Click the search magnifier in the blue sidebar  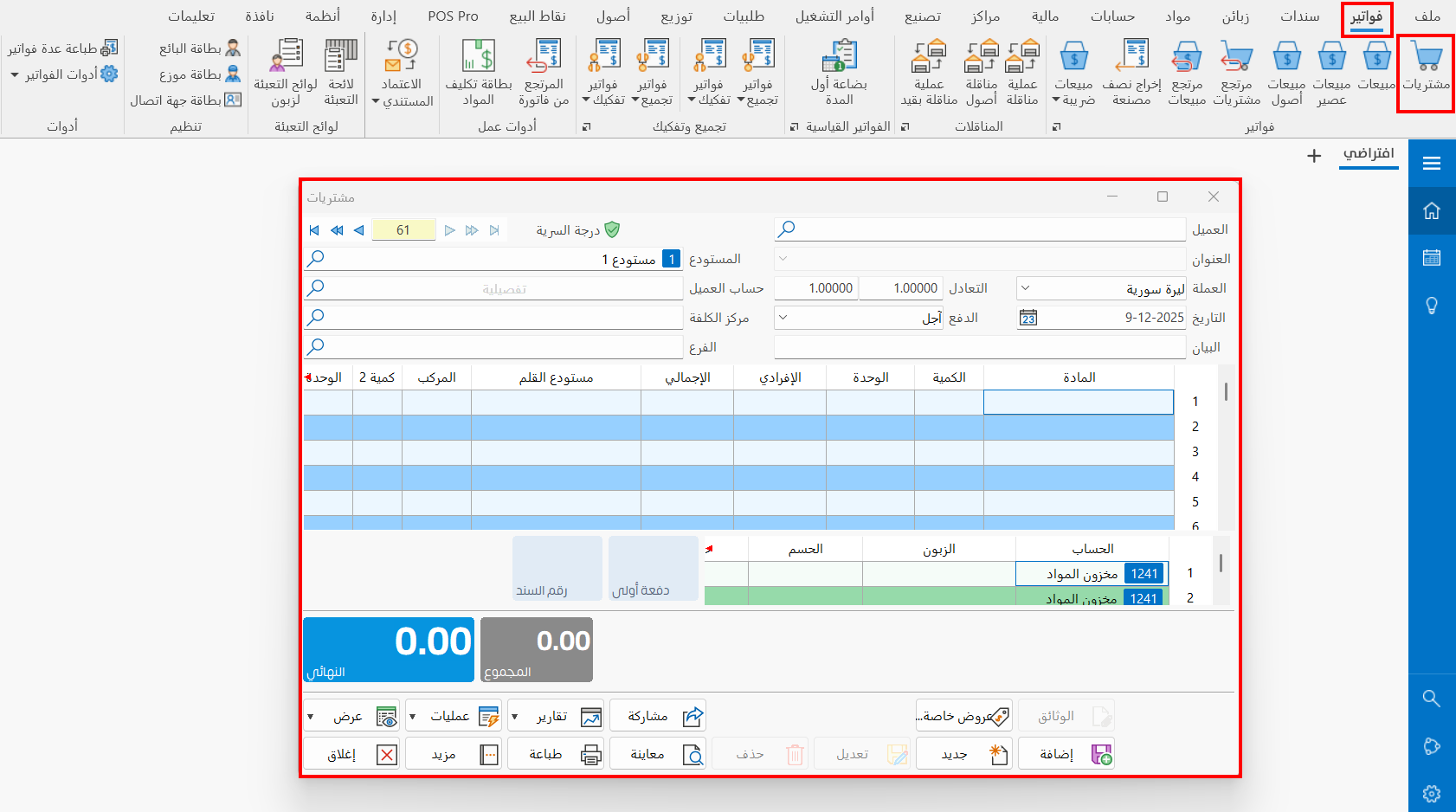(1432, 699)
